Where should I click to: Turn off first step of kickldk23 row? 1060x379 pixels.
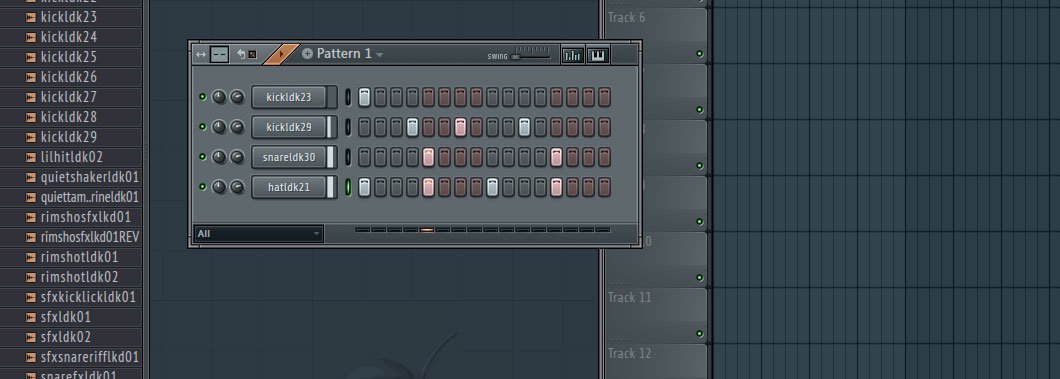coord(364,97)
